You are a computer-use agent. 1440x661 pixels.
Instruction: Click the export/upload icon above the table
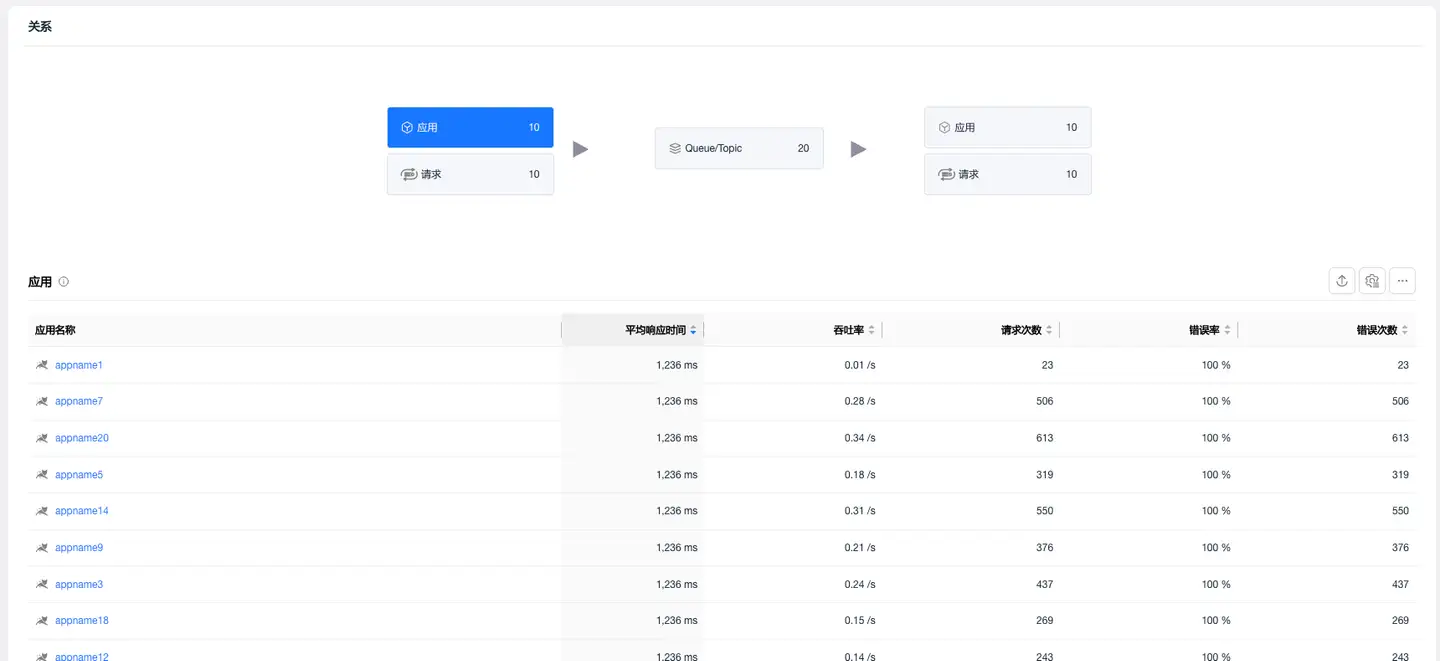1341,280
